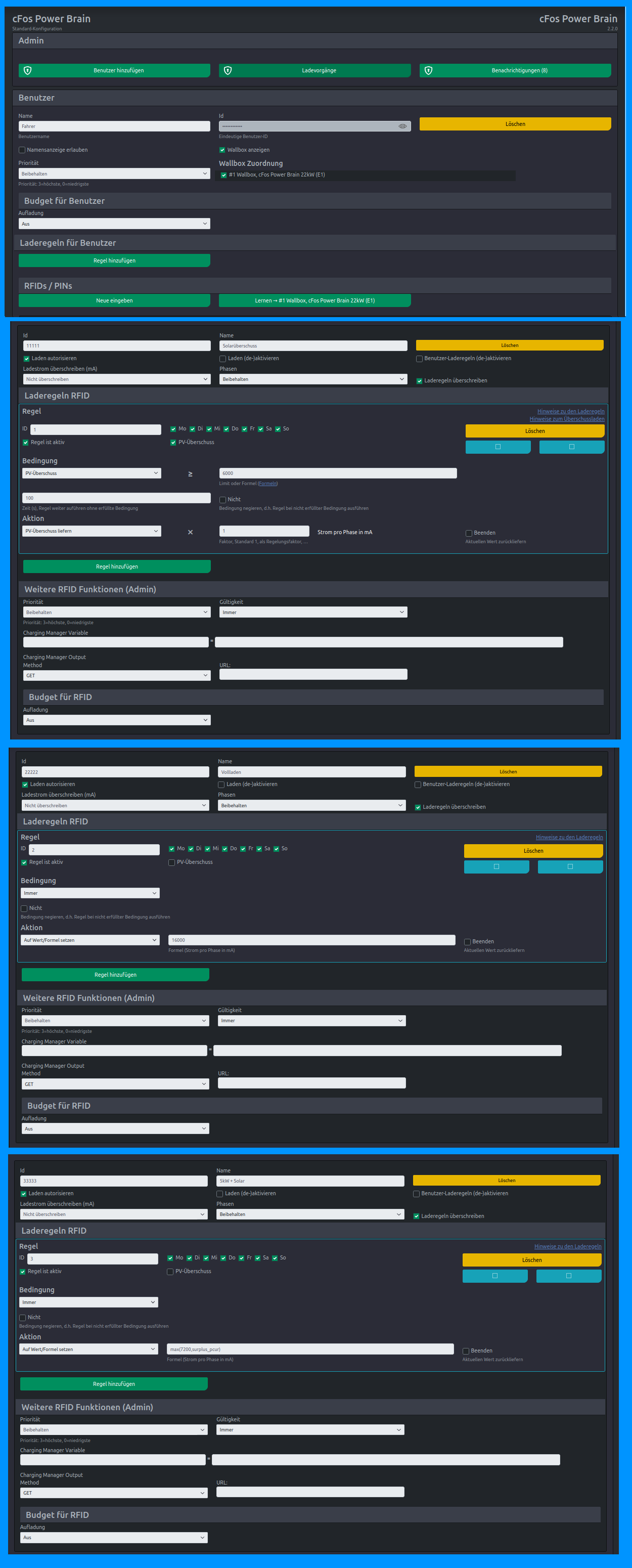This screenshot has height=1568, width=632.
Task: Click Lernen → #1 Wallbox button
Action: point(314,300)
